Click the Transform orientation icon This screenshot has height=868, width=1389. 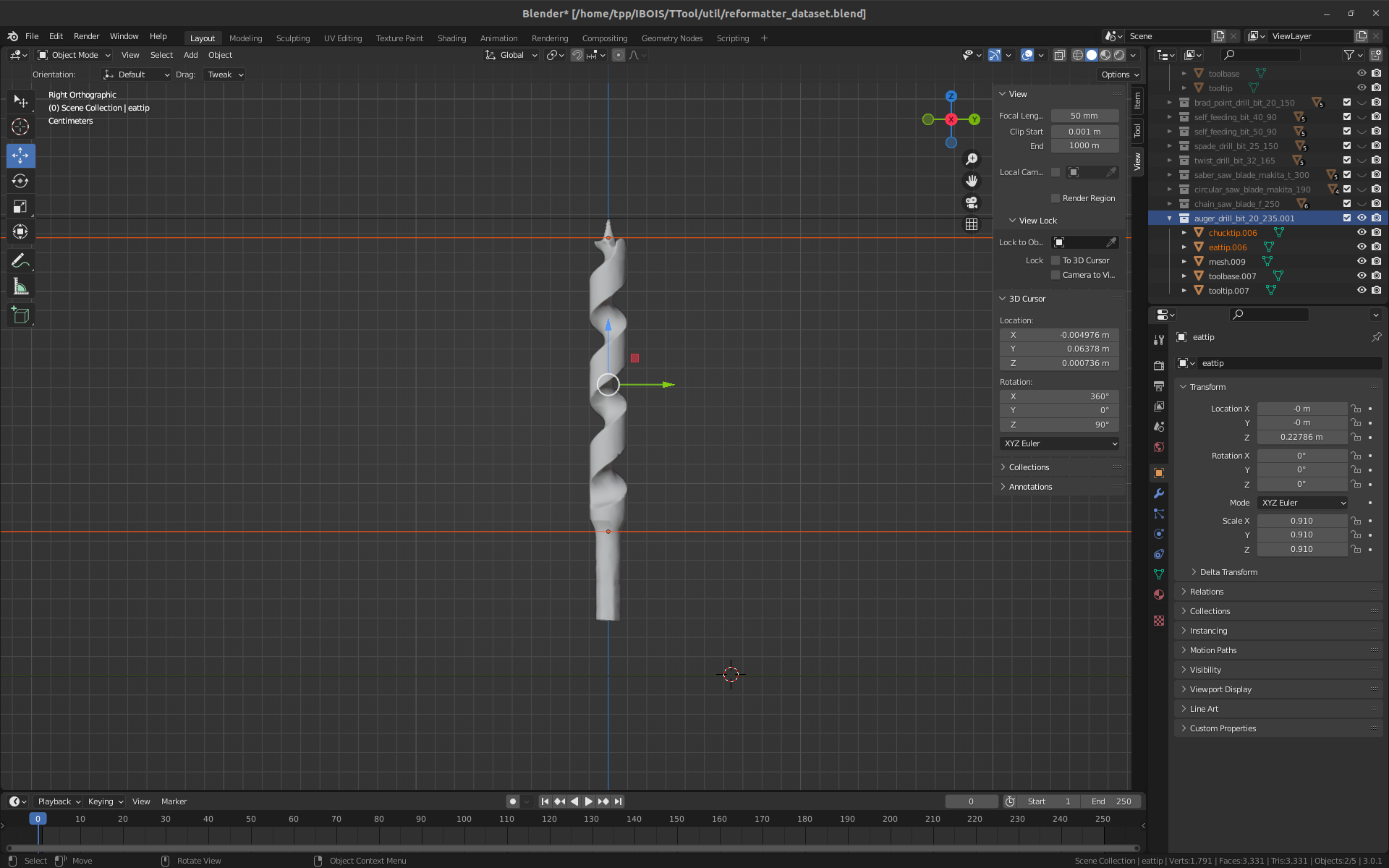(x=491, y=55)
